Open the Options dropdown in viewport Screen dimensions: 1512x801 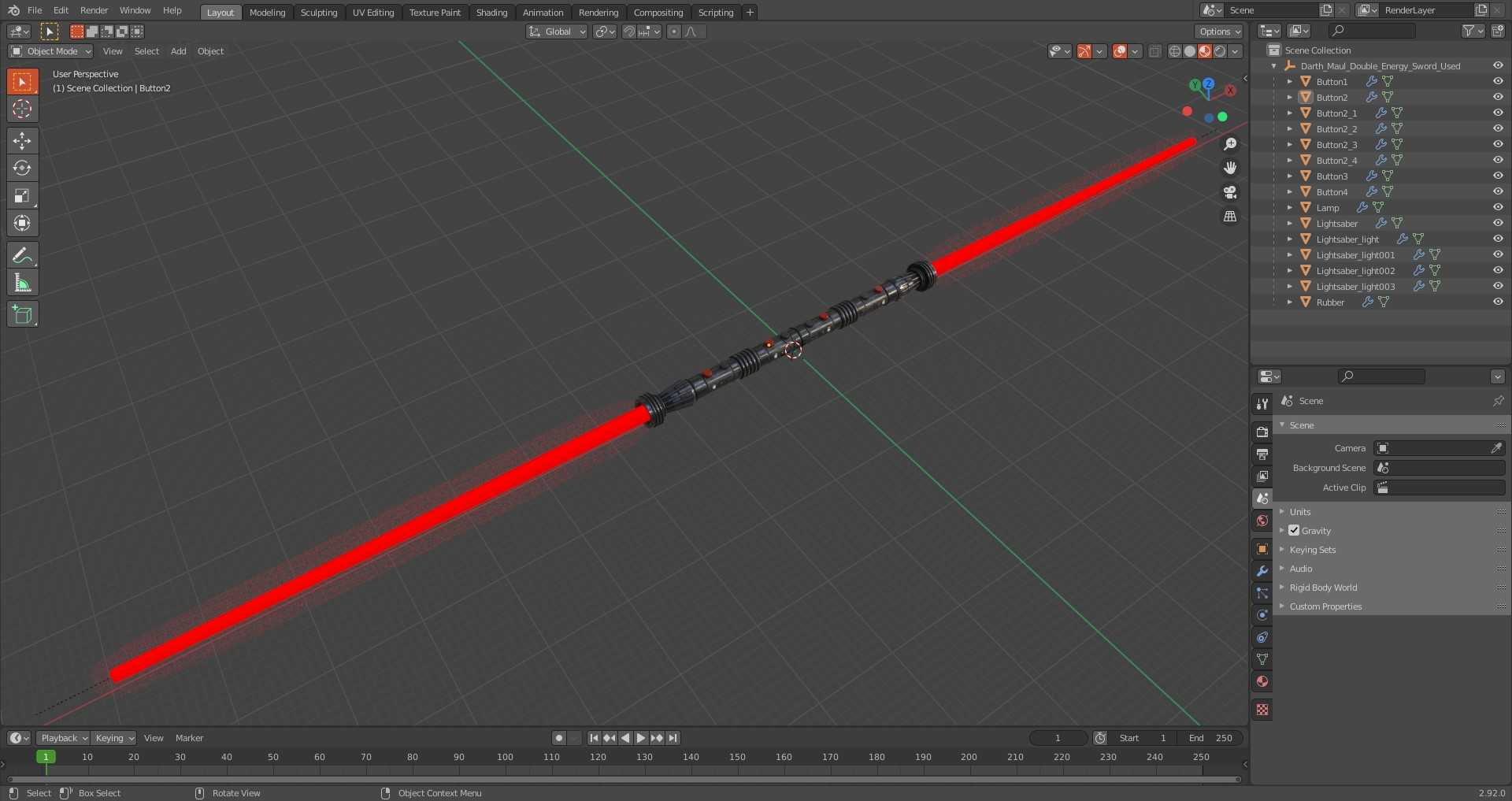(x=1219, y=32)
